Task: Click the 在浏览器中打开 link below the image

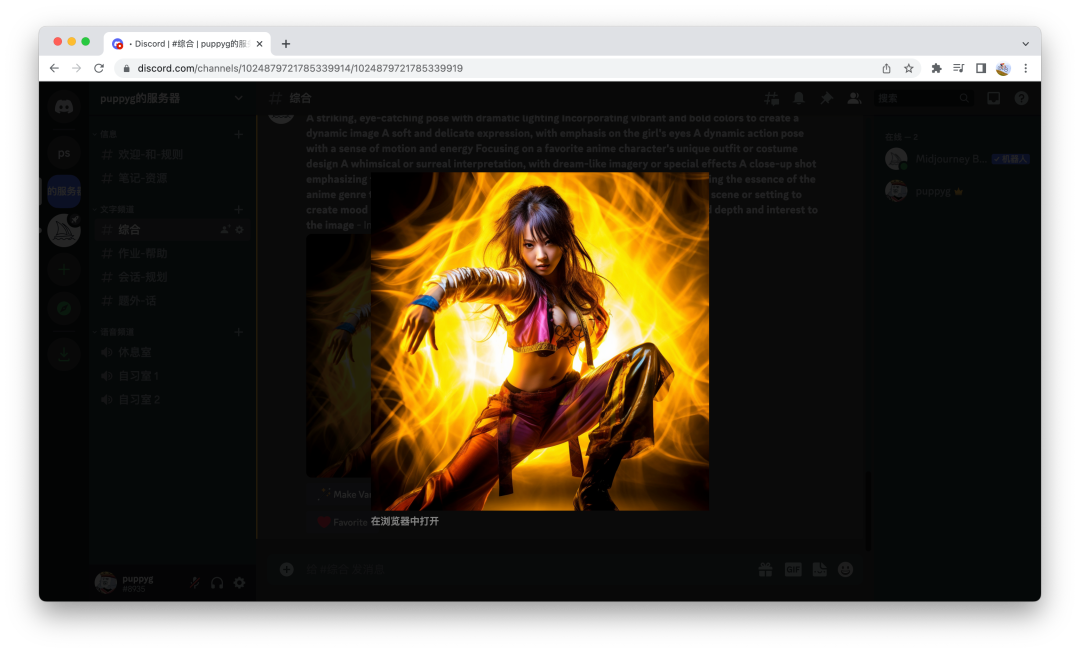Action: [x=405, y=521]
